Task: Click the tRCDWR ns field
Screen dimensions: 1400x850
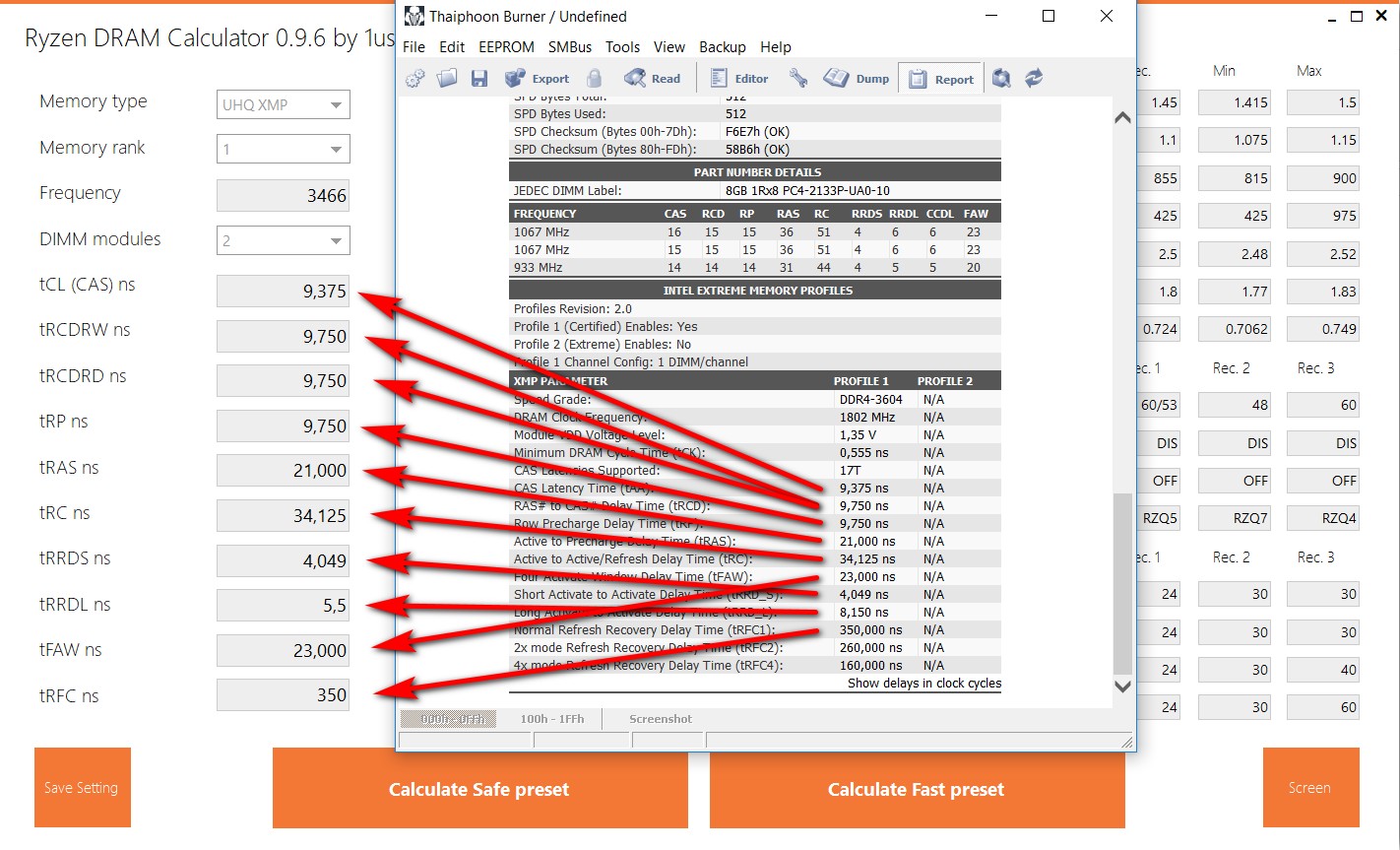Action: pyautogui.click(x=284, y=336)
